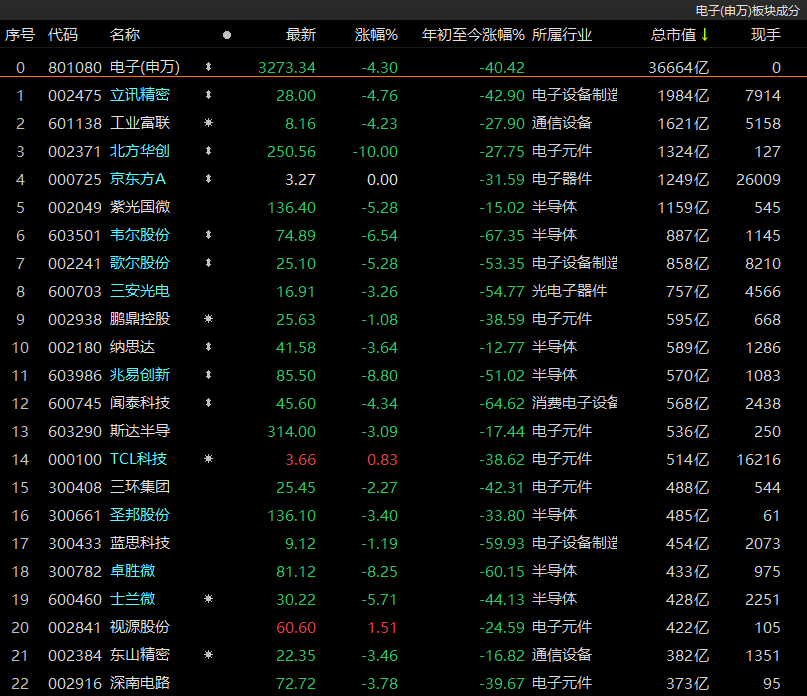
Task: Click the year-to-date value -67.35
Action: coord(502,235)
